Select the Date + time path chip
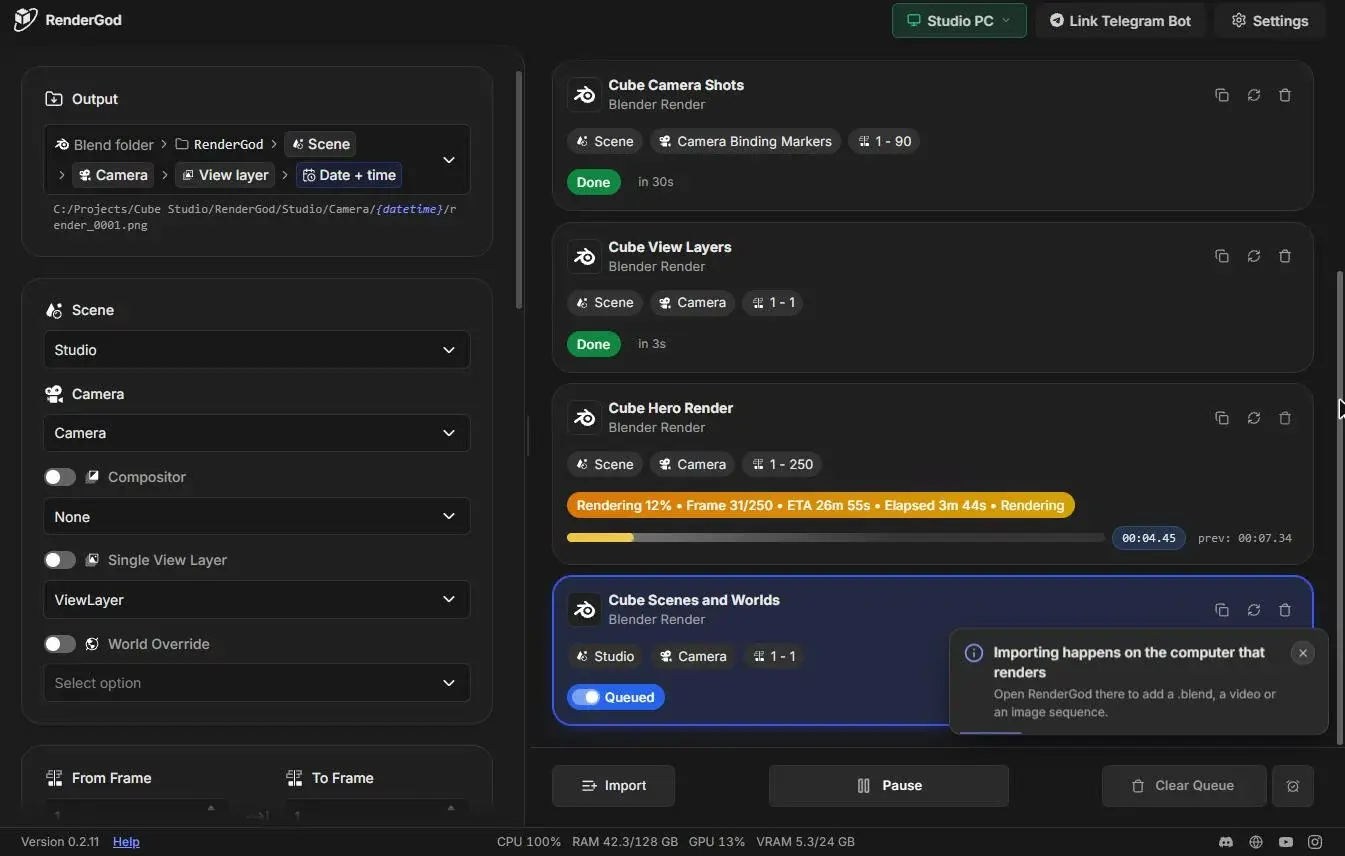Image resolution: width=1345 pixels, height=856 pixels. [x=349, y=175]
